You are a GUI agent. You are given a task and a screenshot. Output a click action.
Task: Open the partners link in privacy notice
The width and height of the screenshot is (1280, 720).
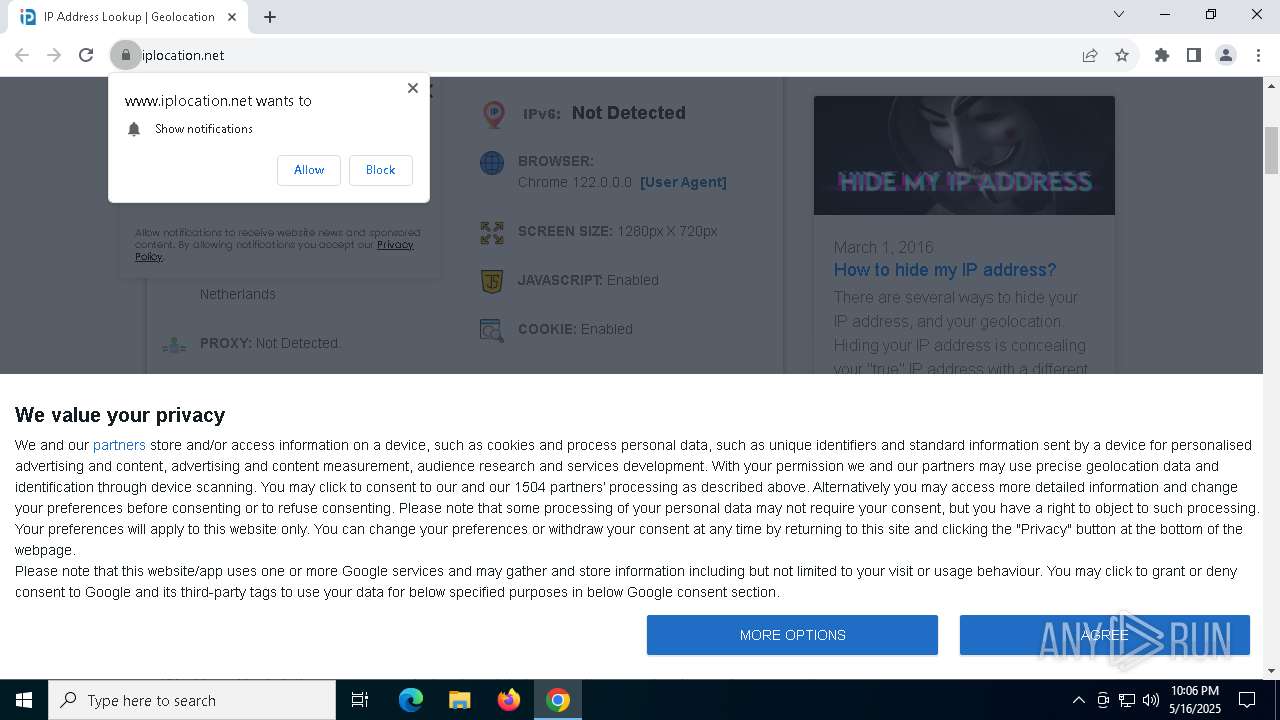tap(119, 445)
